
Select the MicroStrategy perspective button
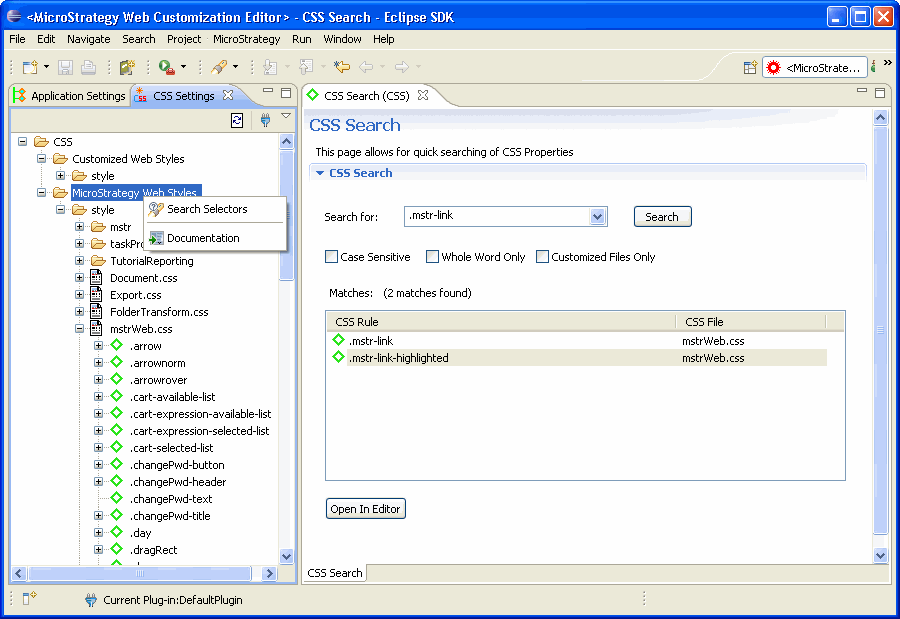pyautogui.click(x=814, y=68)
